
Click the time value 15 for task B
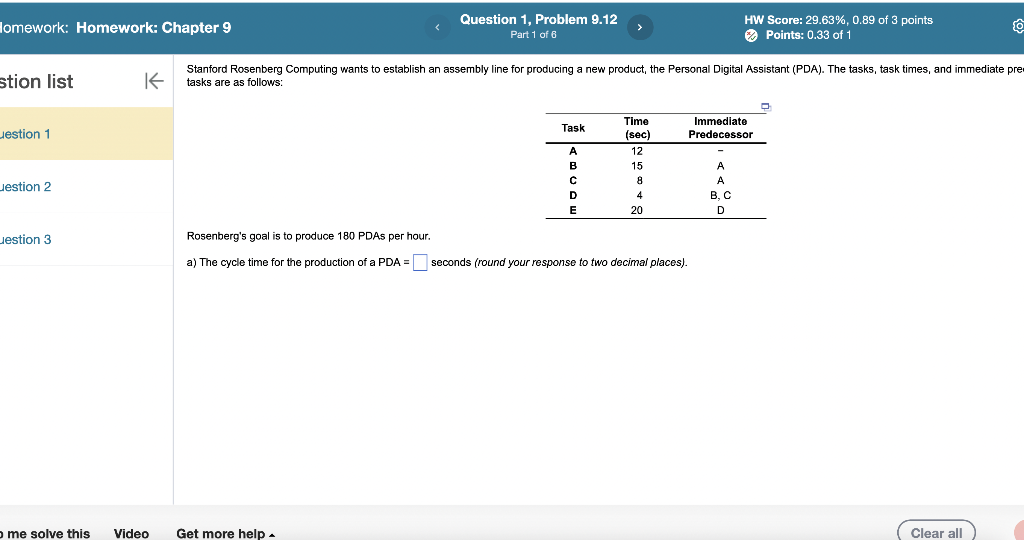point(637,166)
